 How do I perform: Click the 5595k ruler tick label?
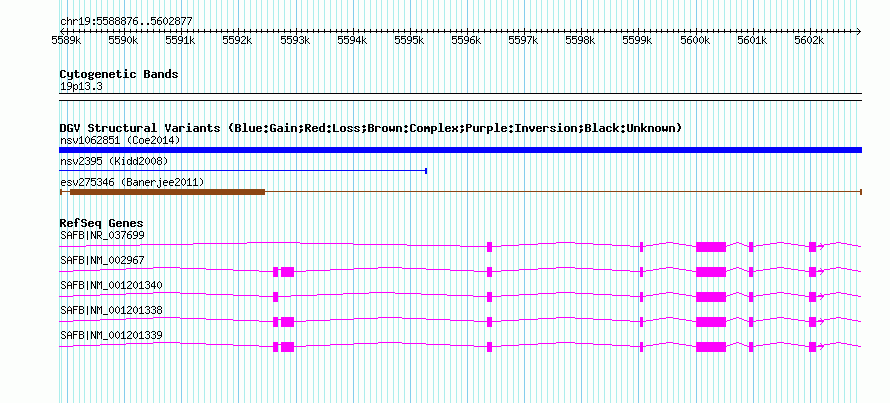pyautogui.click(x=410, y=40)
